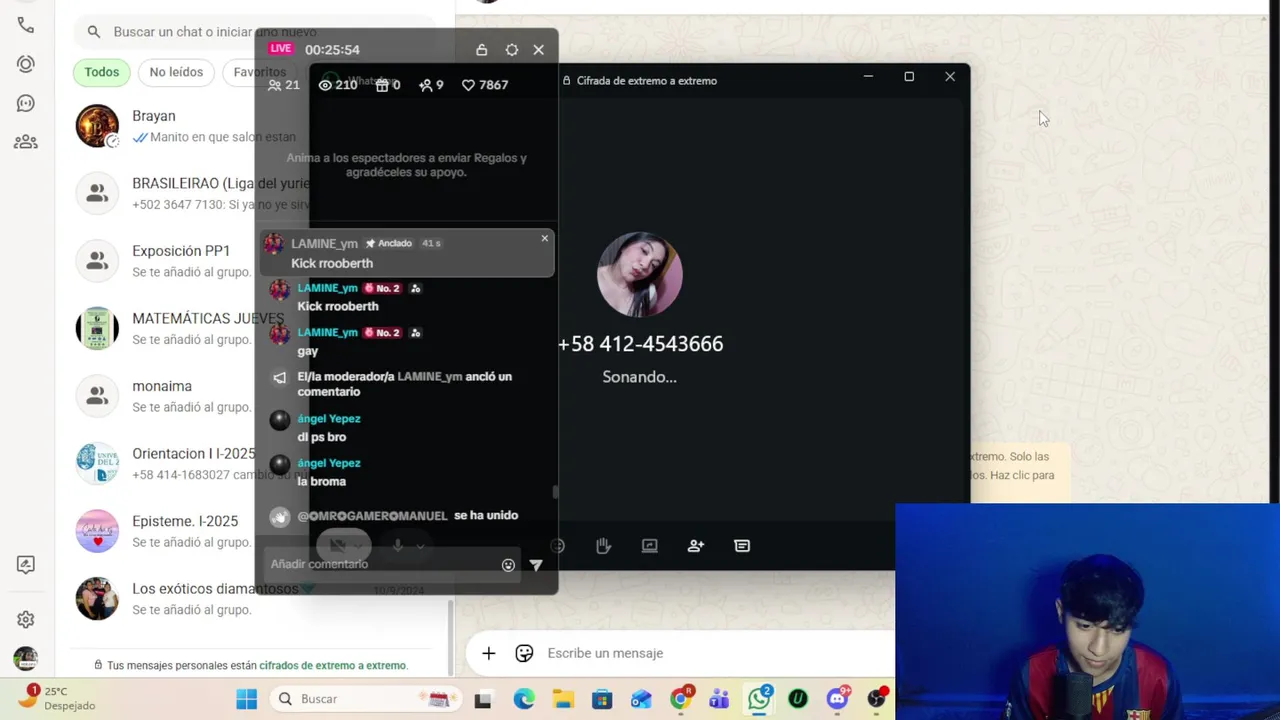Viewport: 1280px width, 720px height.
Task: Open reactions emoji in call toolbar
Action: tap(557, 546)
